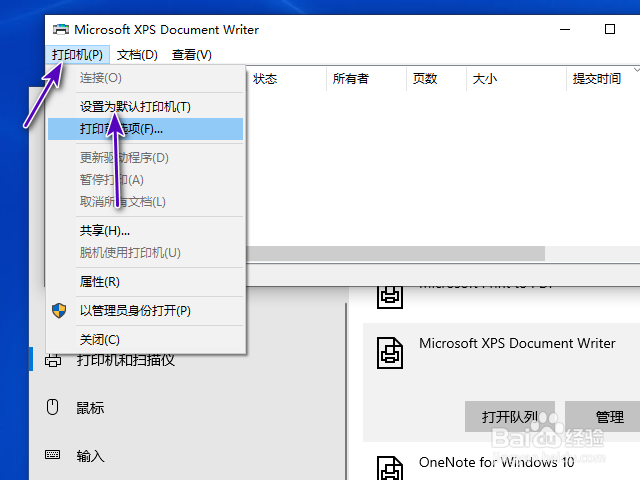Open the 文档(D) menu

tap(137, 55)
